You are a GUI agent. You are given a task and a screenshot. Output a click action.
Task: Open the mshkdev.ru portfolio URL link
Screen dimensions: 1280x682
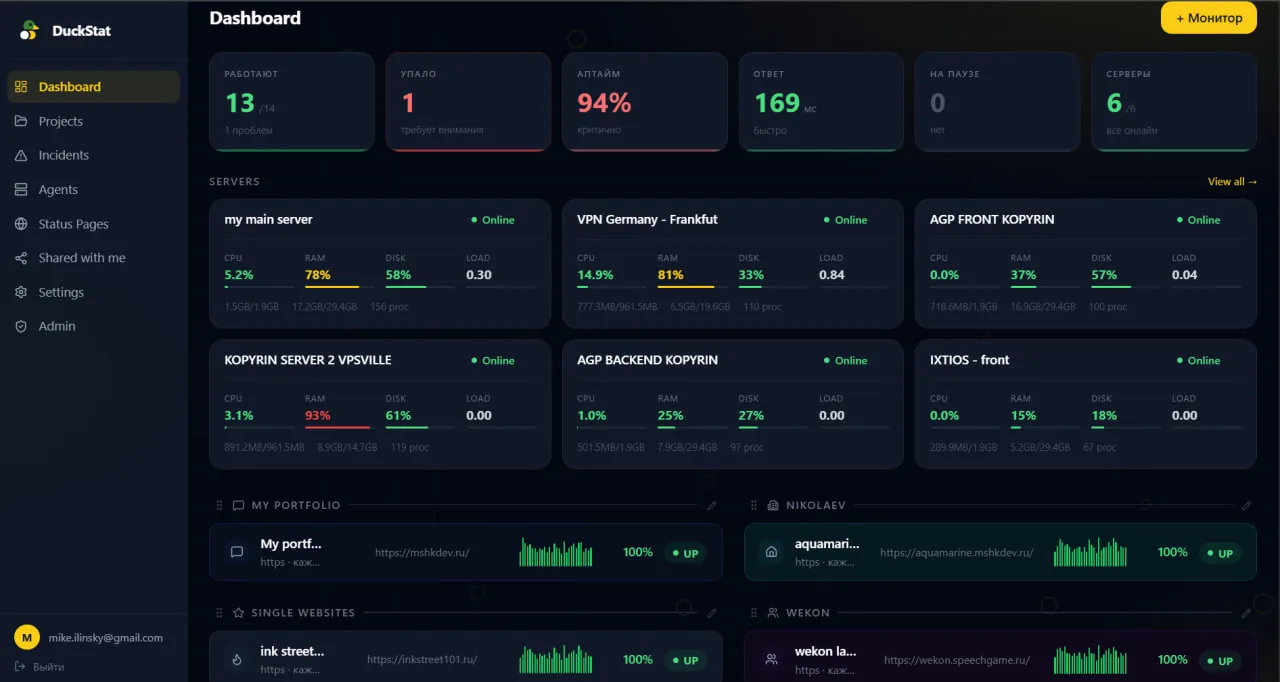pos(422,553)
